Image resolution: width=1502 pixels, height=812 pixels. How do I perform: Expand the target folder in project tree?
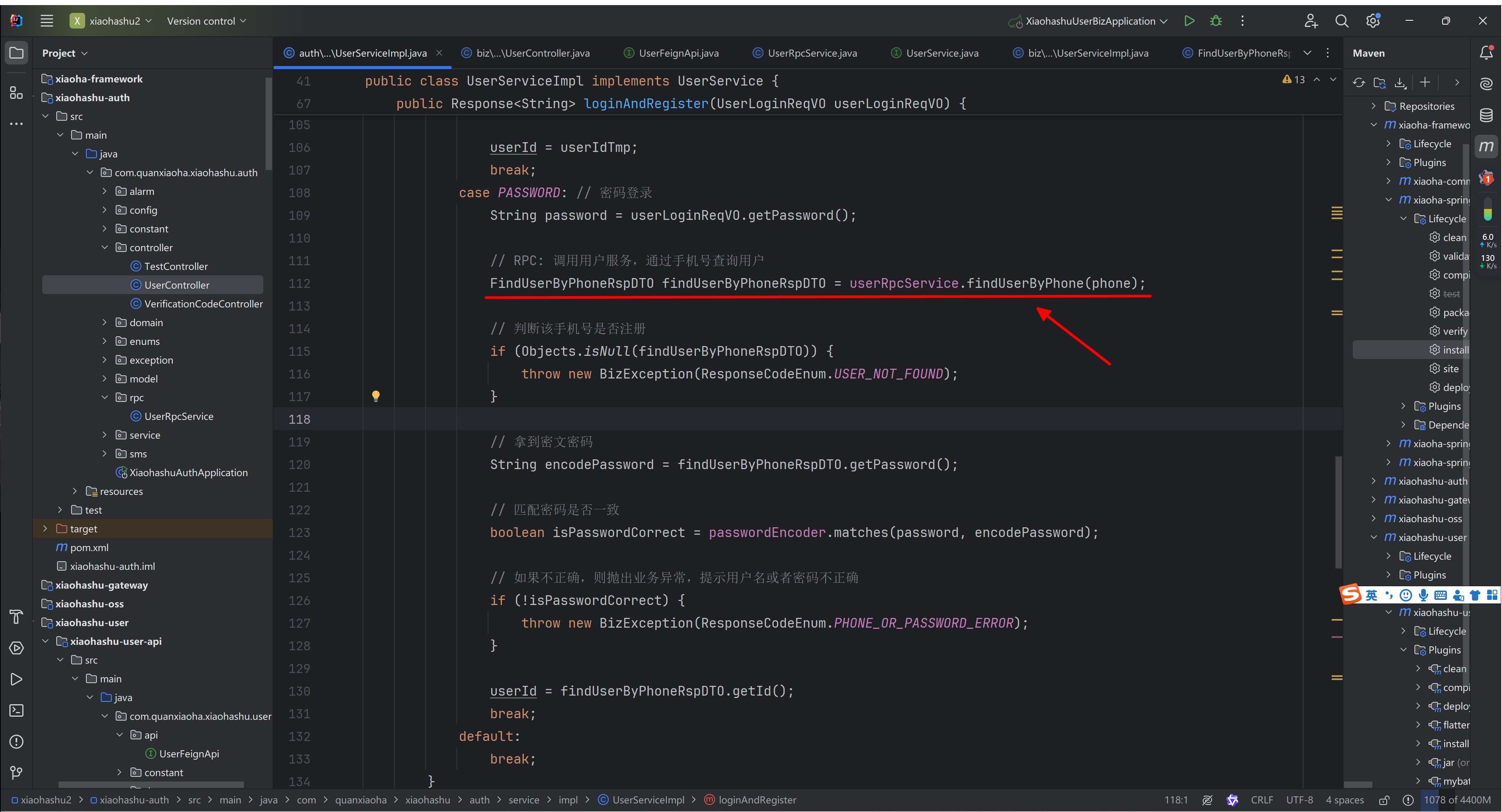pos(45,529)
